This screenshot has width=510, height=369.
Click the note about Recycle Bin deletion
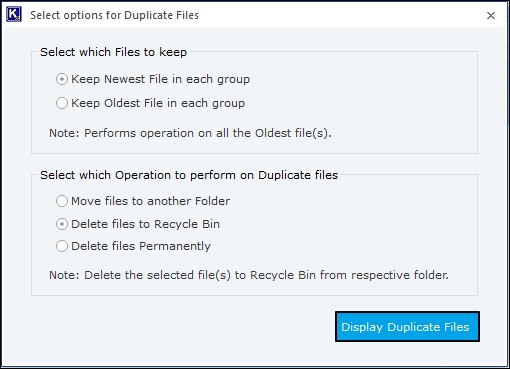tap(249, 275)
